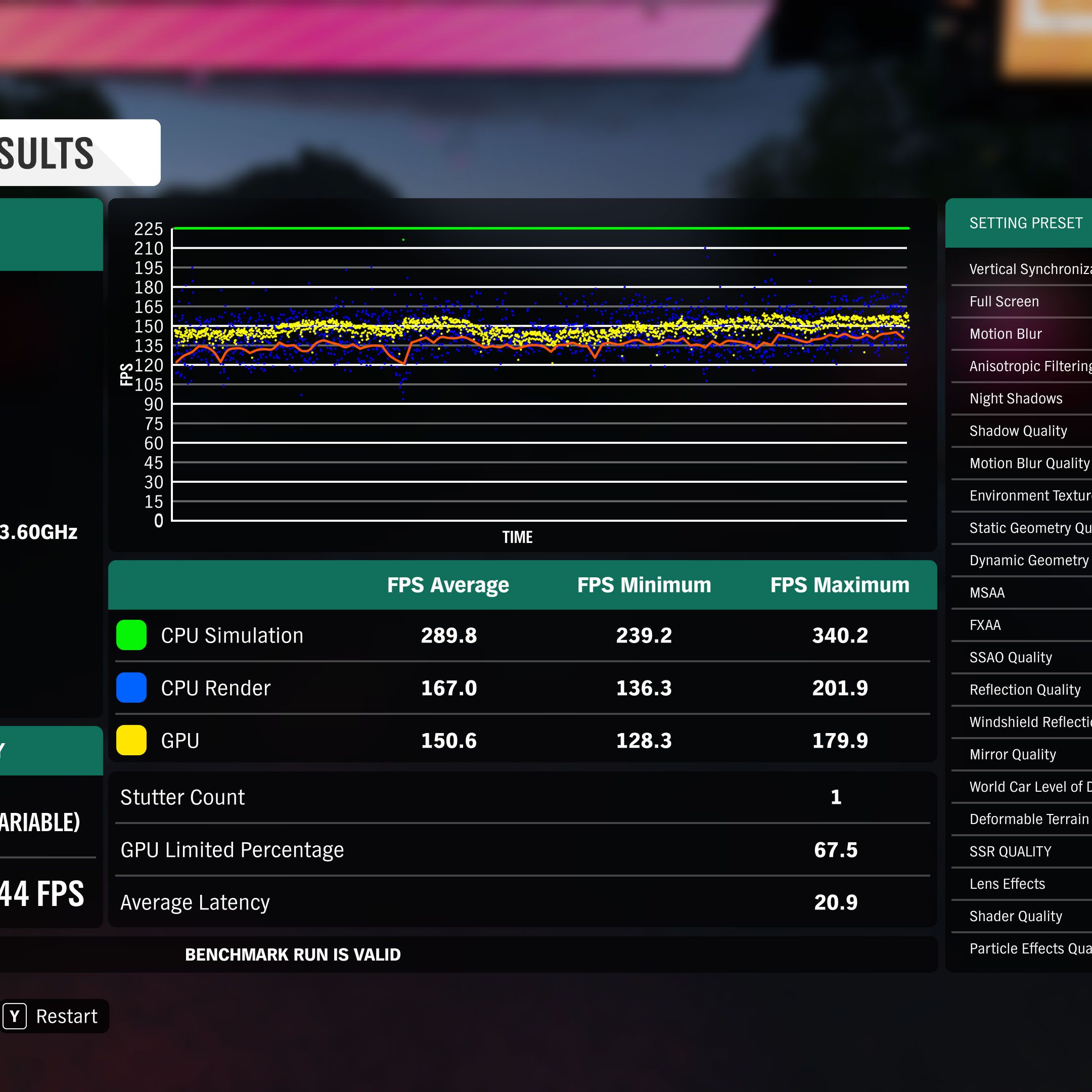Image resolution: width=1092 pixels, height=1092 pixels.
Task: Click the Average Latency value 20.9
Action: [835, 902]
